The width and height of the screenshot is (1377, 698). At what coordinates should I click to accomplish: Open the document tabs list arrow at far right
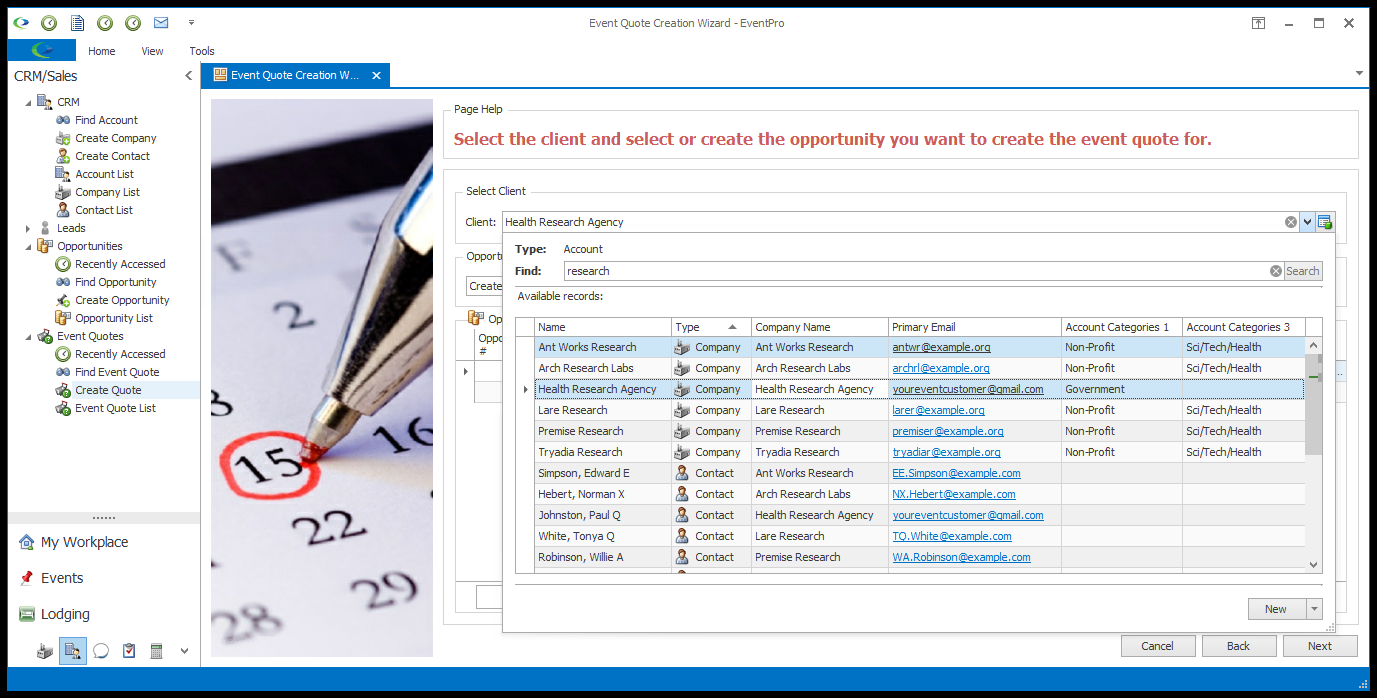click(x=1359, y=74)
